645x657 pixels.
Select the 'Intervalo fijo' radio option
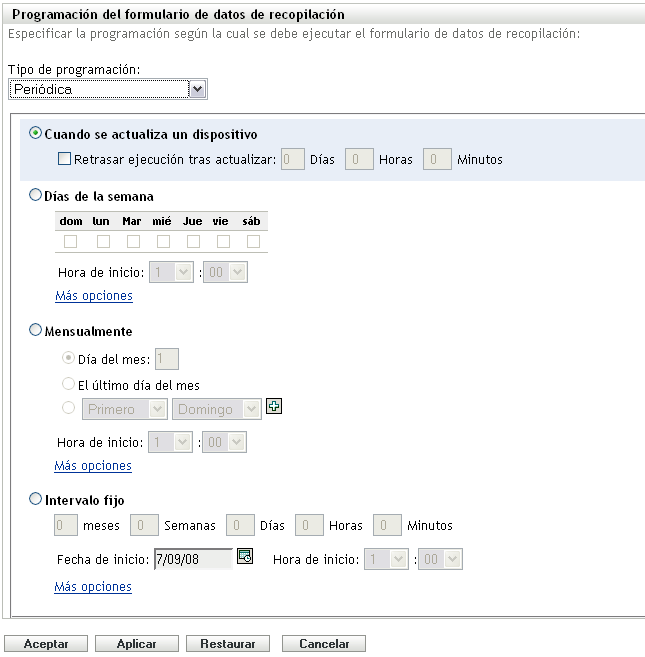35,499
